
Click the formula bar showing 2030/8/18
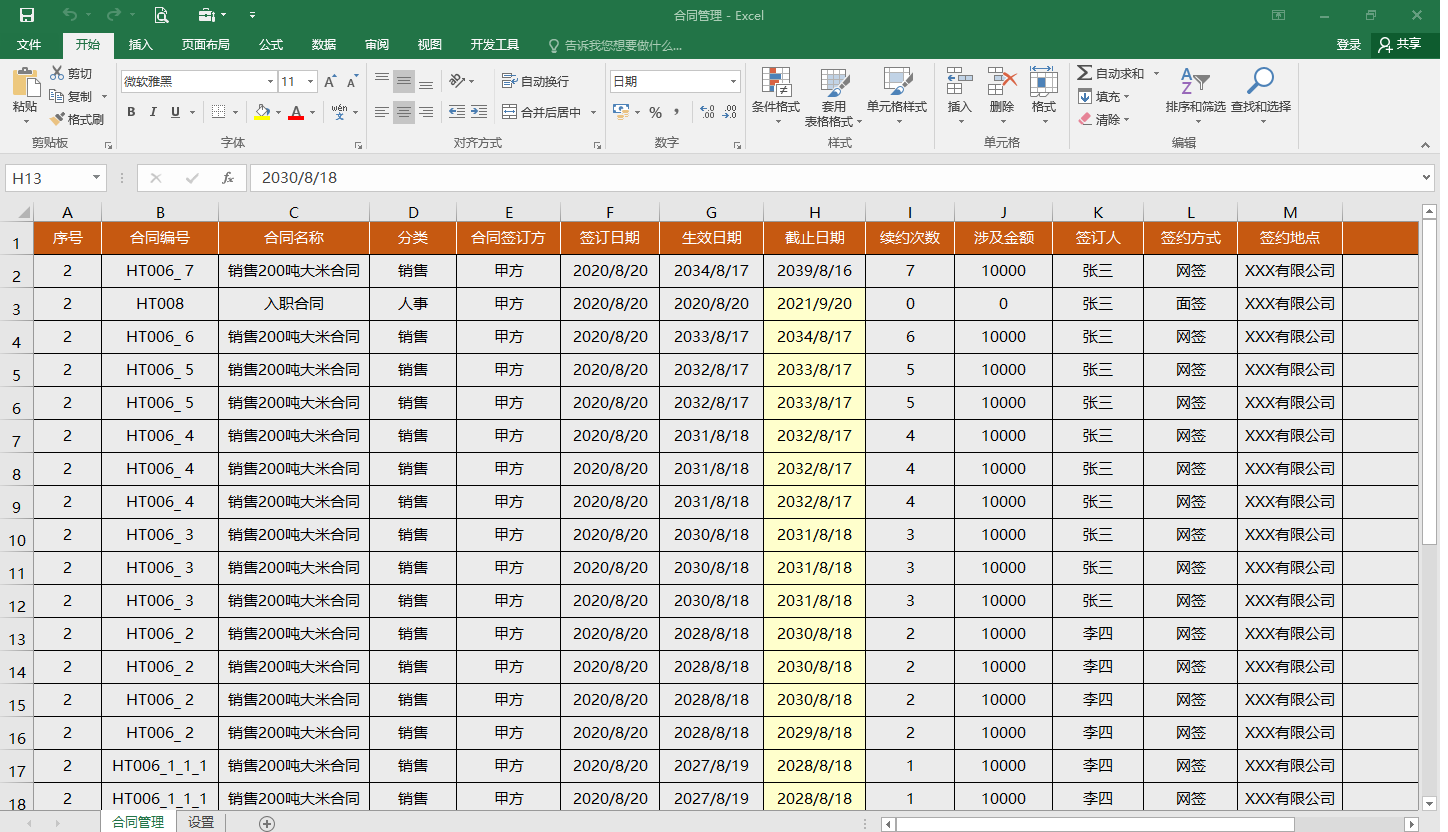pyautogui.click(x=800, y=178)
